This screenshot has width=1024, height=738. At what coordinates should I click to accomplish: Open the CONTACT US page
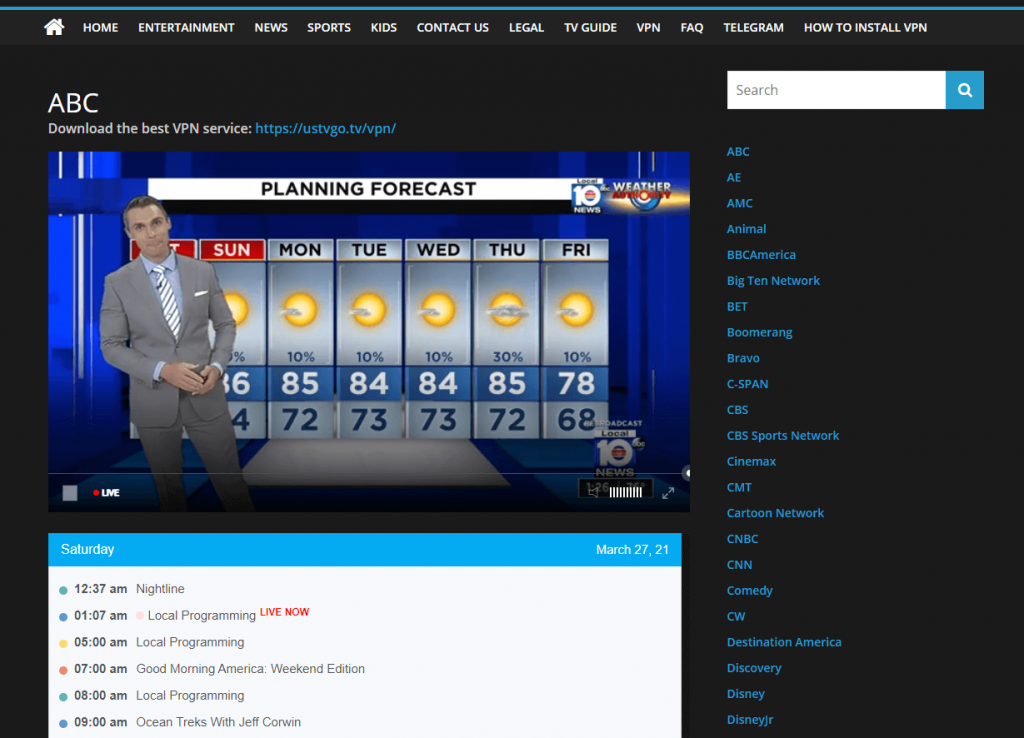tap(453, 27)
